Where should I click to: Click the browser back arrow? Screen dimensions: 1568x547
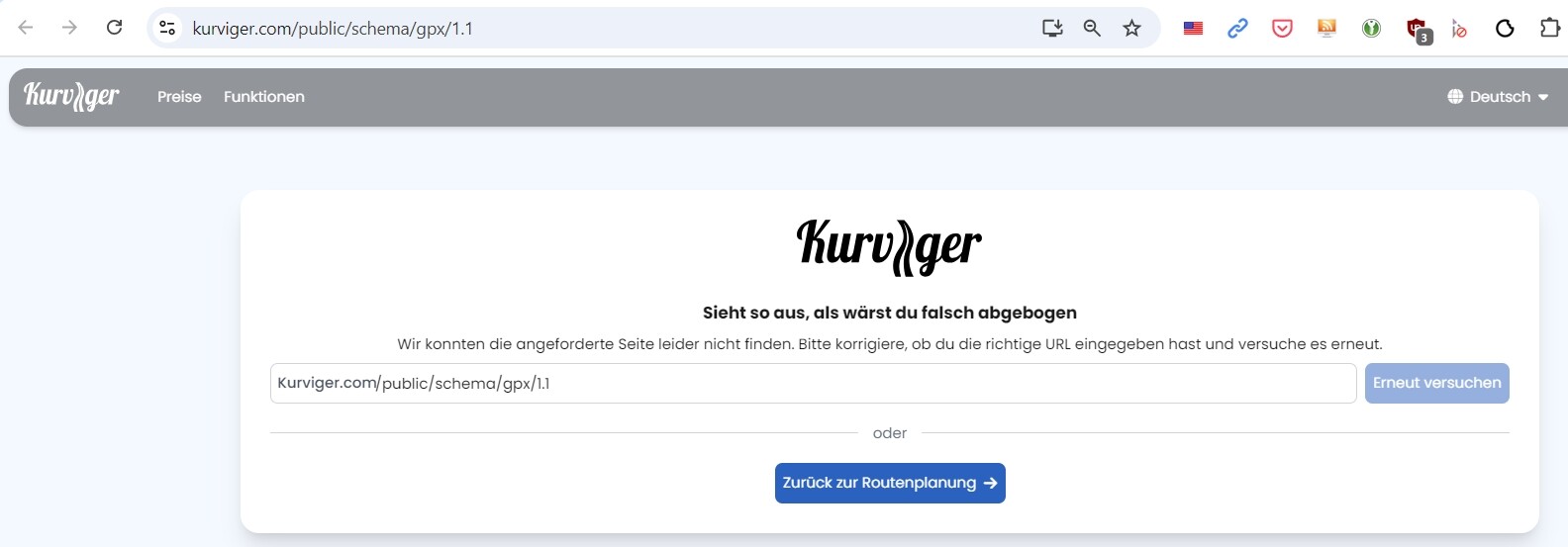[x=26, y=28]
